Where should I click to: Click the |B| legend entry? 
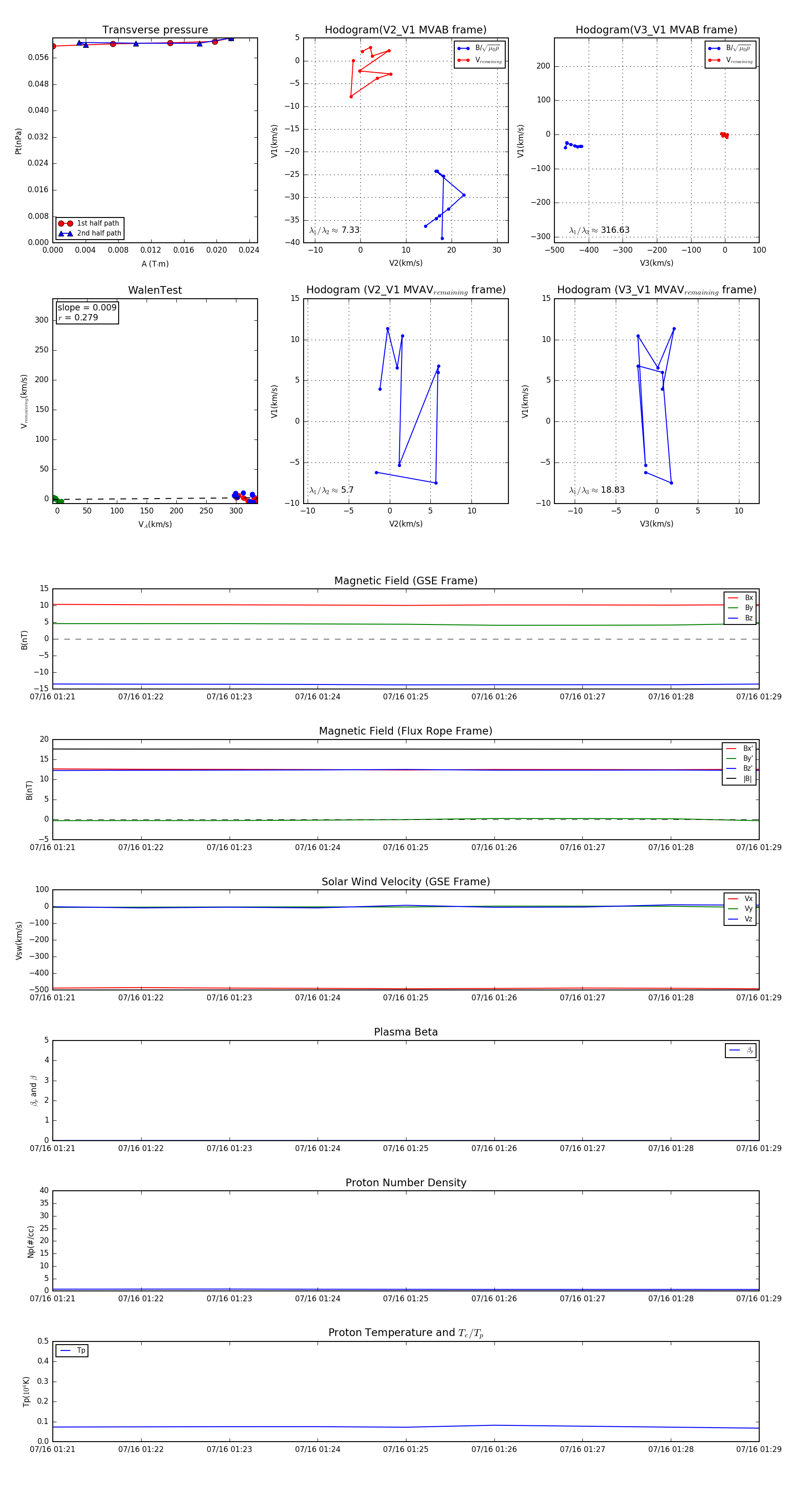point(739,779)
